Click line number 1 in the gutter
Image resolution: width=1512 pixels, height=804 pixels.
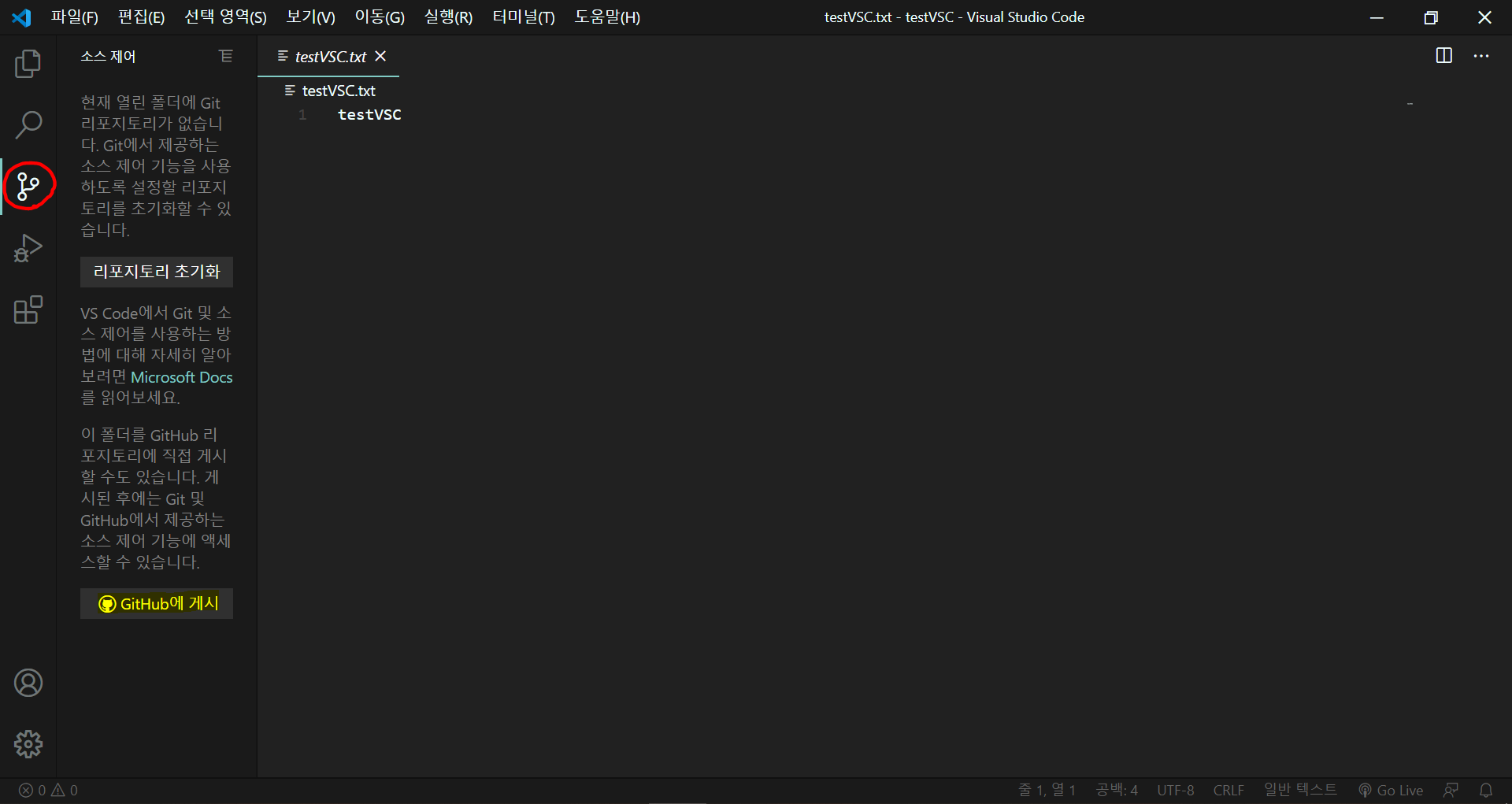[302, 115]
